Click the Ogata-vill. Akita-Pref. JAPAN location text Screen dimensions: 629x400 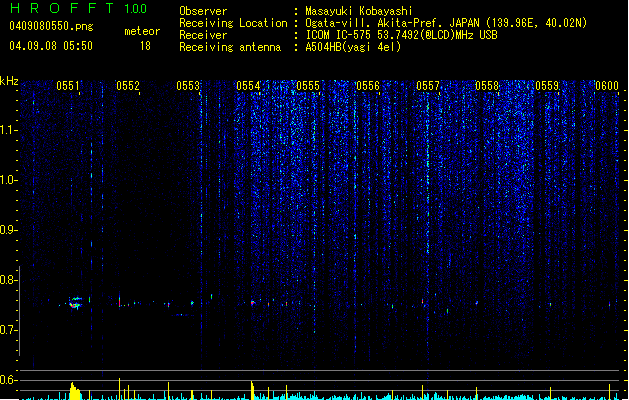coord(446,23)
